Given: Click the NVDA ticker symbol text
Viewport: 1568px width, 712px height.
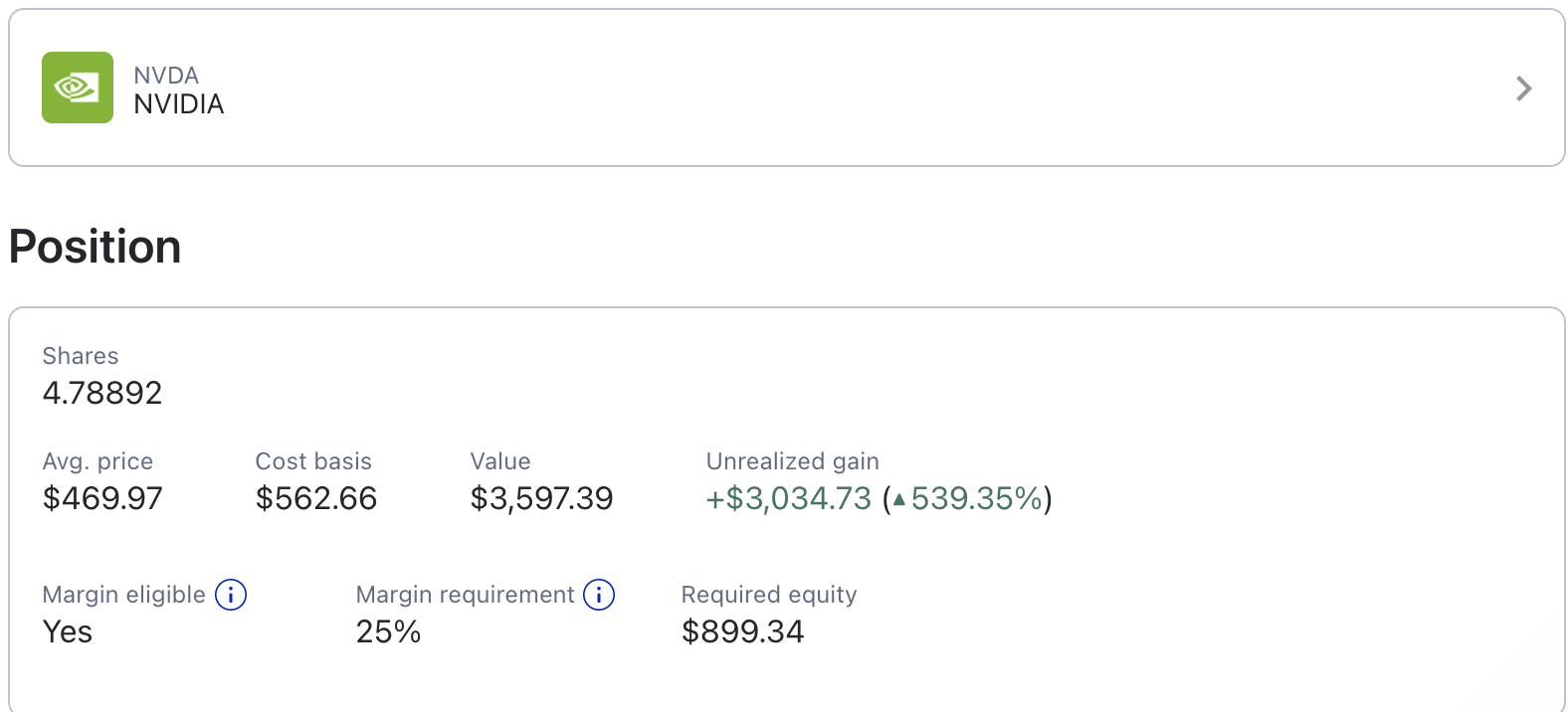Looking at the screenshot, I should [x=166, y=76].
